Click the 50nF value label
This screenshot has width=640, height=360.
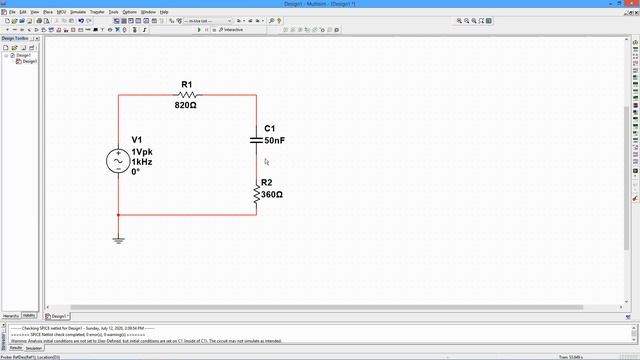click(x=274, y=140)
